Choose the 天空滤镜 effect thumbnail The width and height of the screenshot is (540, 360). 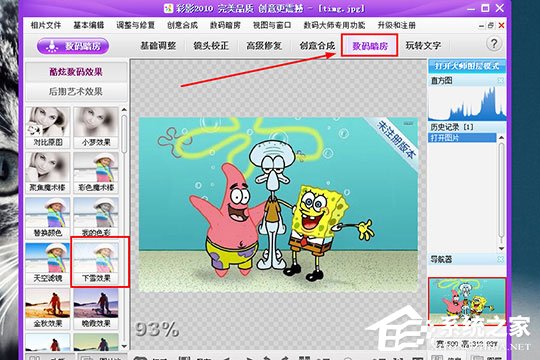[48, 262]
